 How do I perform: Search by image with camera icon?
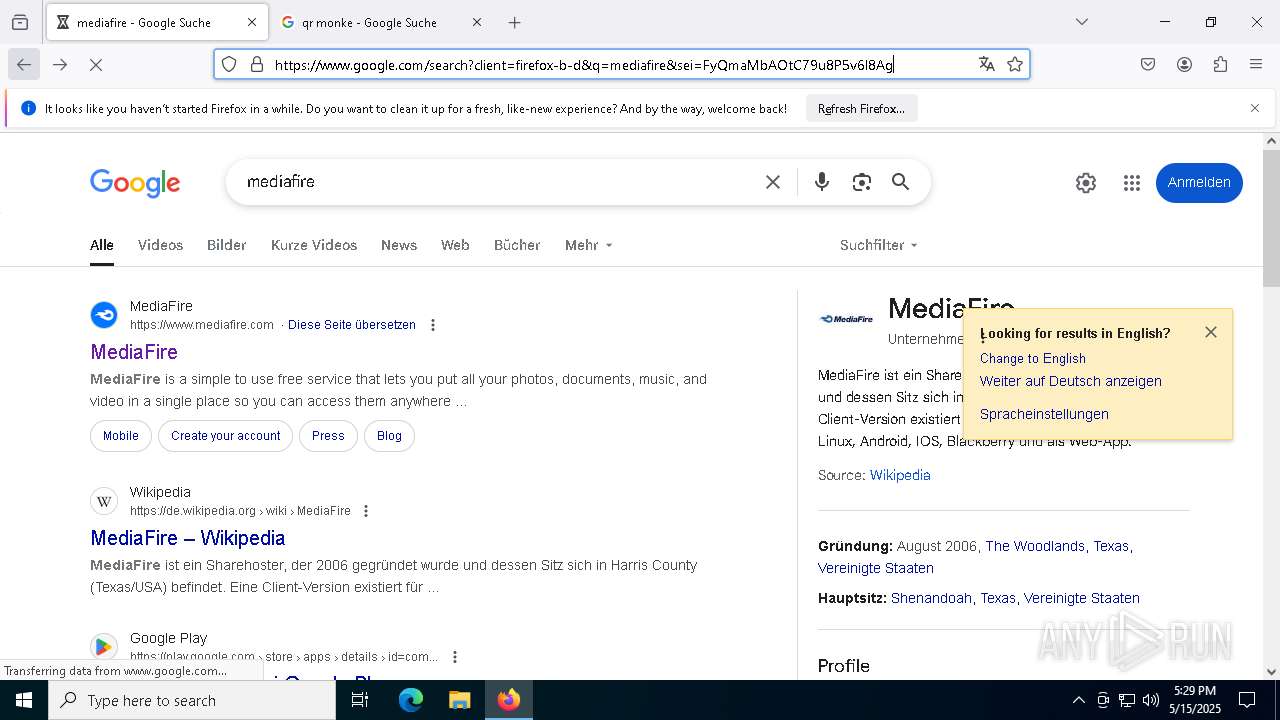tap(862, 182)
